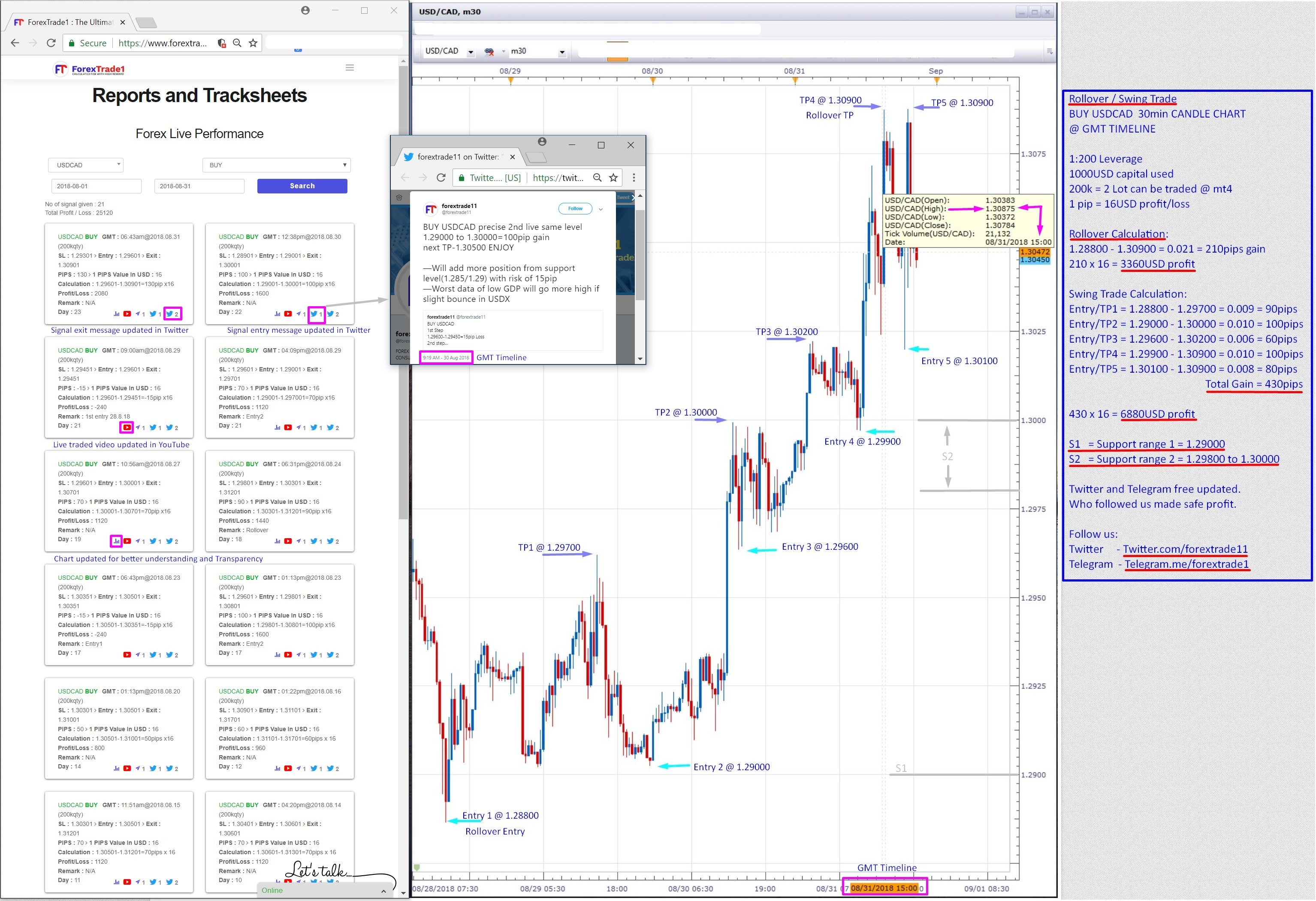
Task: Open the 9:19 AM - 30 Aug 2018 tweet timestamp
Action: (446, 358)
